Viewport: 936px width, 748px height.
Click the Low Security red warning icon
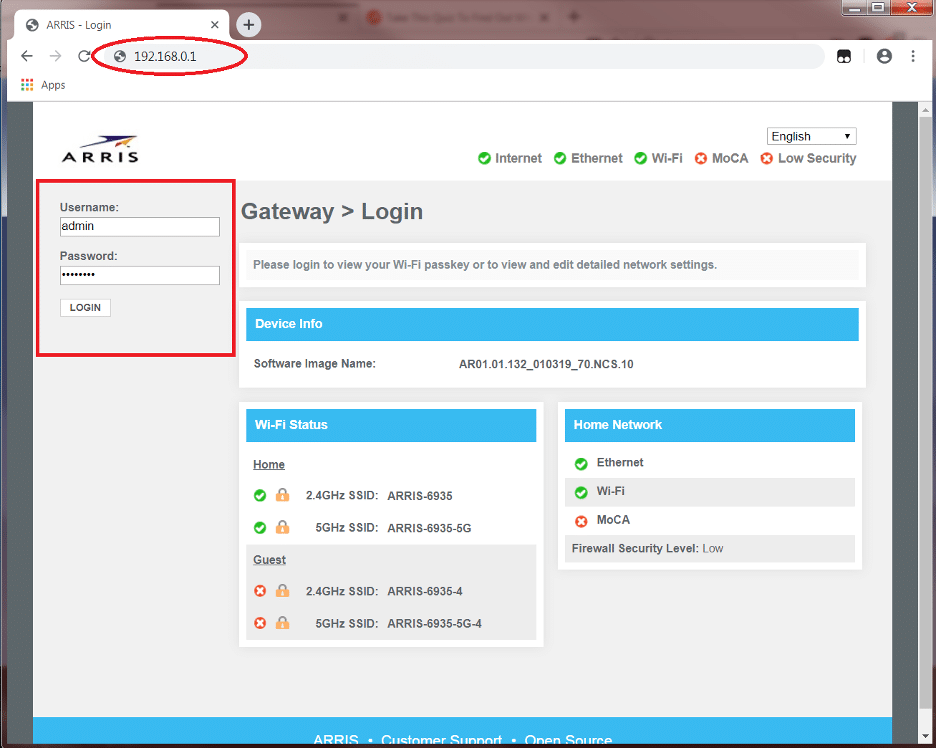766,158
